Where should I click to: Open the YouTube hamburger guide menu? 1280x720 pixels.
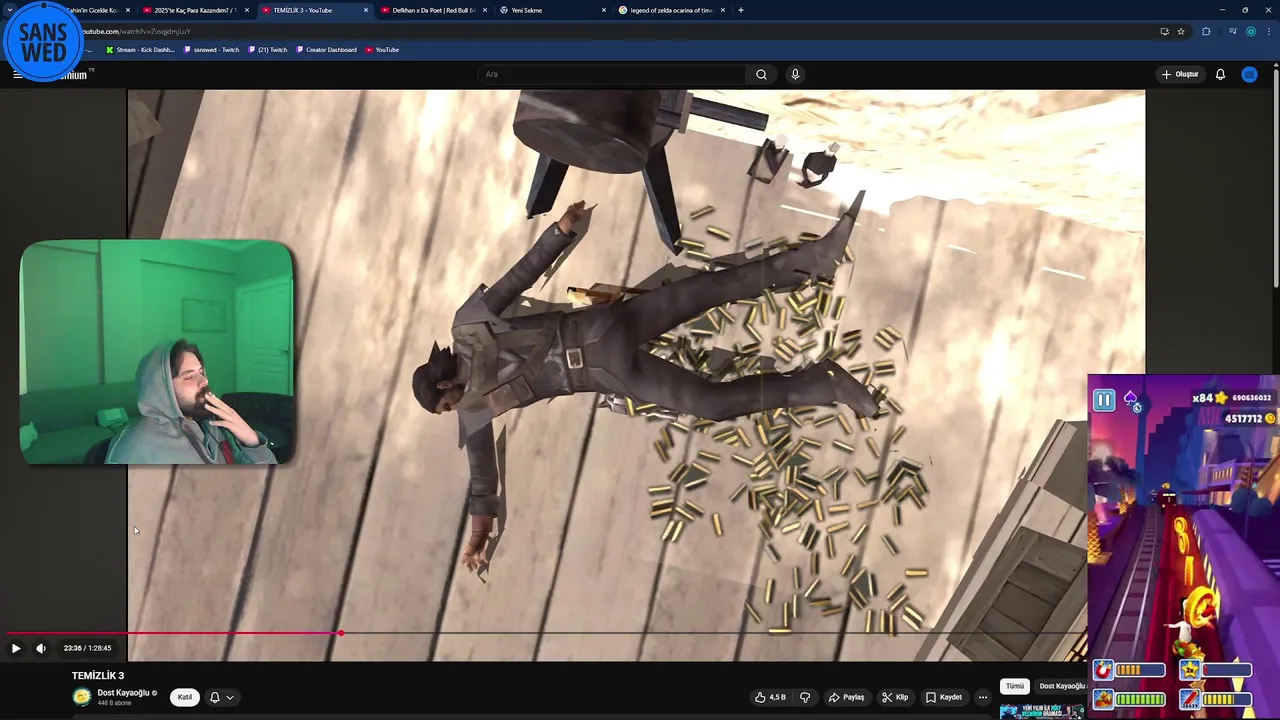(x=17, y=74)
